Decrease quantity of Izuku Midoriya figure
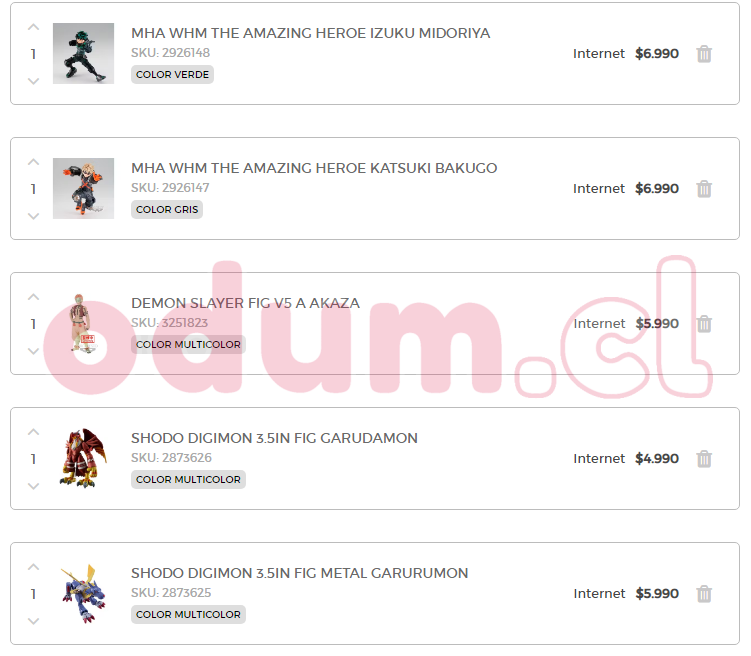This screenshot has width=751, height=656. pyautogui.click(x=33, y=81)
